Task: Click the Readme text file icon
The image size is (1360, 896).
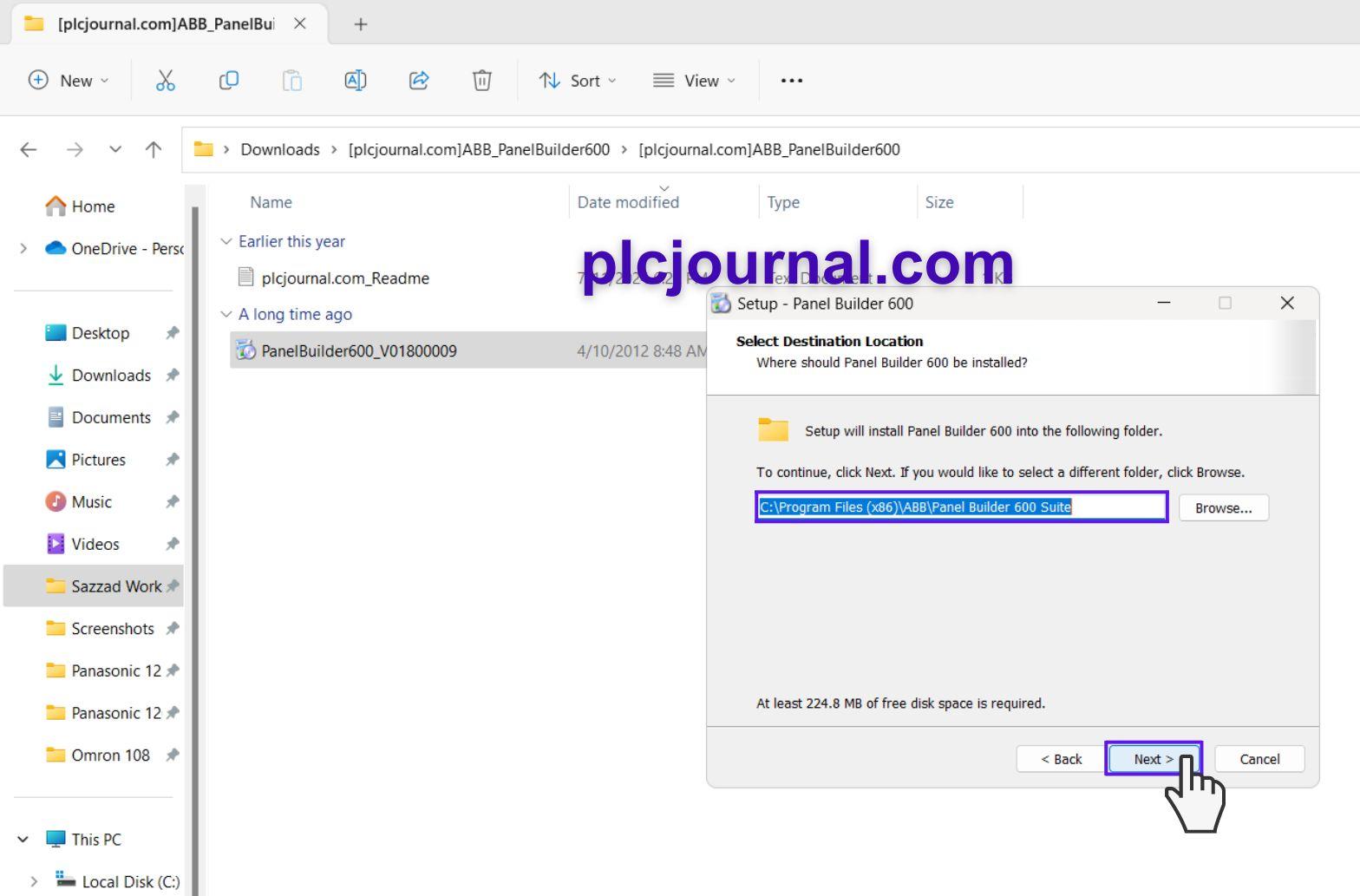Action: point(246,278)
